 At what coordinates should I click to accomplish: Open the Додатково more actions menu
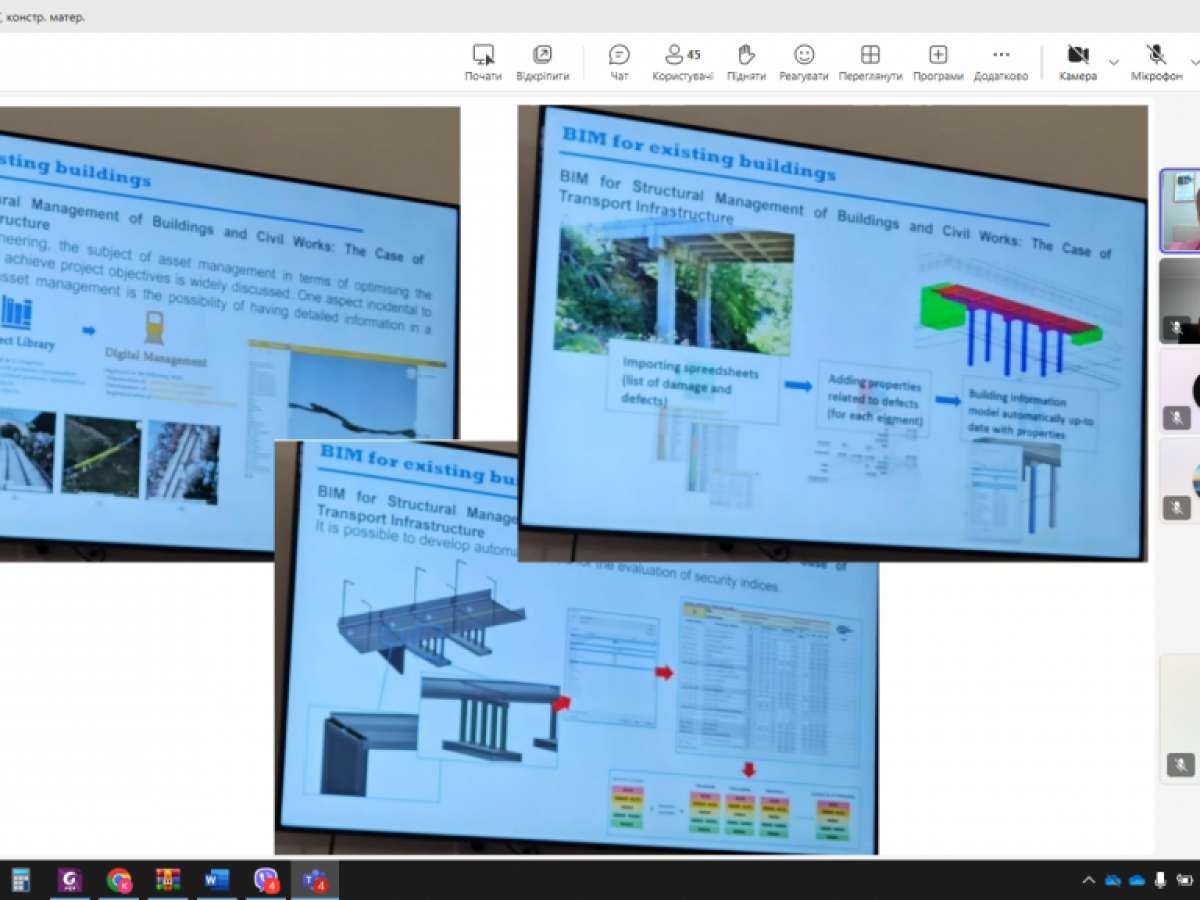pyautogui.click(x=1000, y=62)
